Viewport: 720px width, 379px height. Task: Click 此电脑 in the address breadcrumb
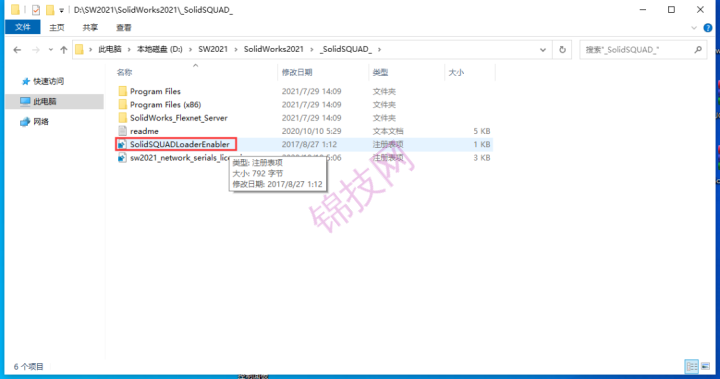click(x=110, y=49)
